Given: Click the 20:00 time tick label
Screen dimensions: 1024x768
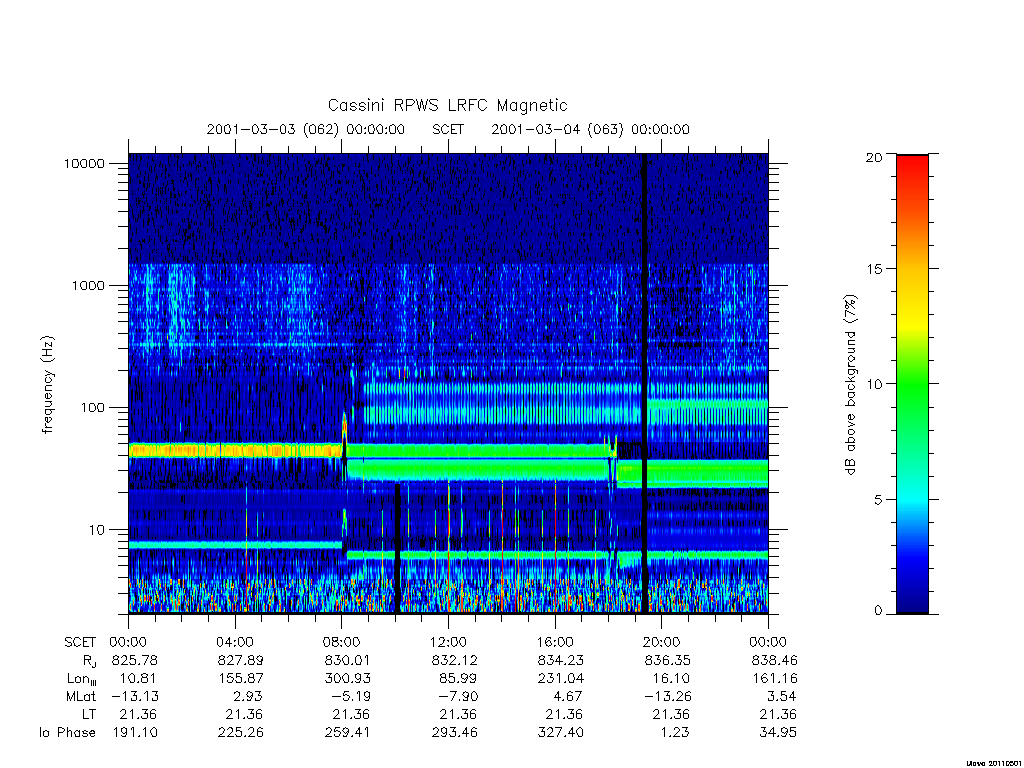Looking at the screenshot, I should (662, 642).
